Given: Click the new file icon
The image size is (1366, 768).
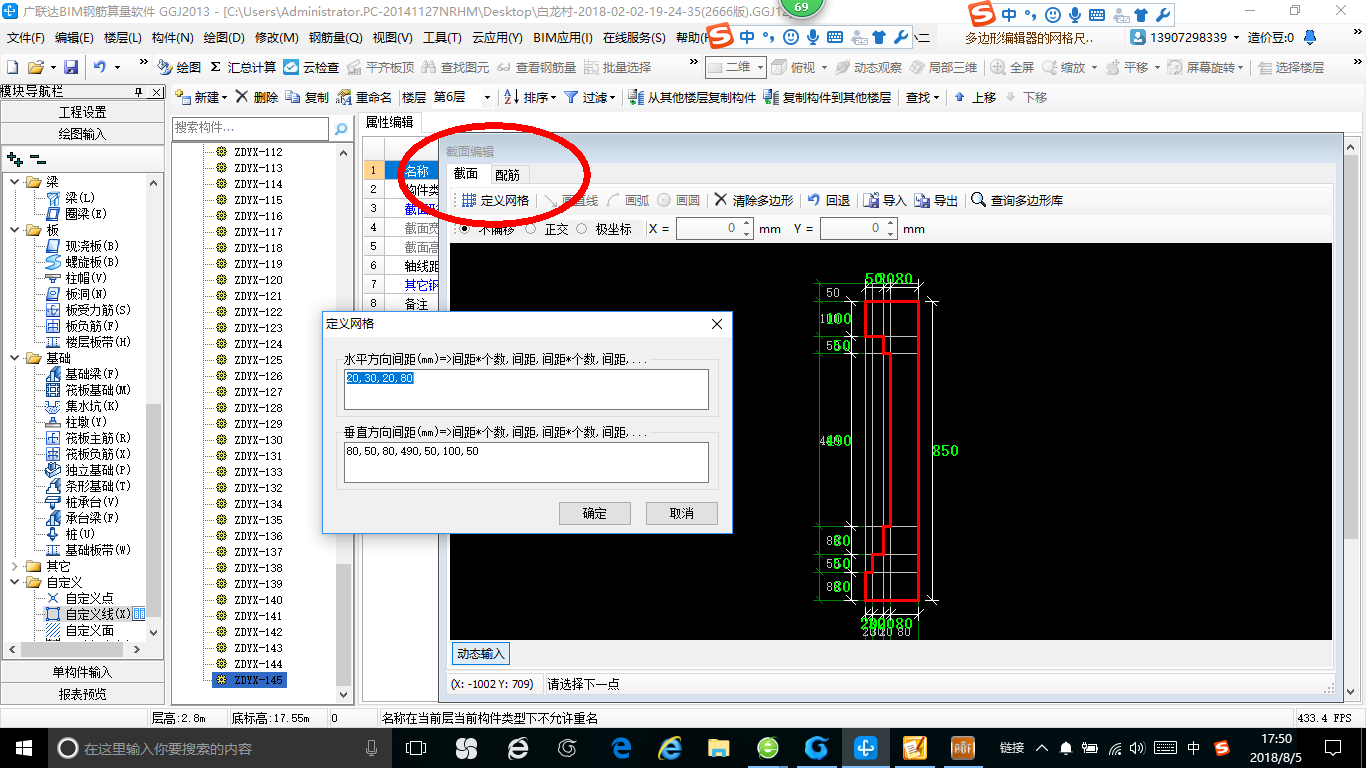Looking at the screenshot, I should (x=12, y=67).
